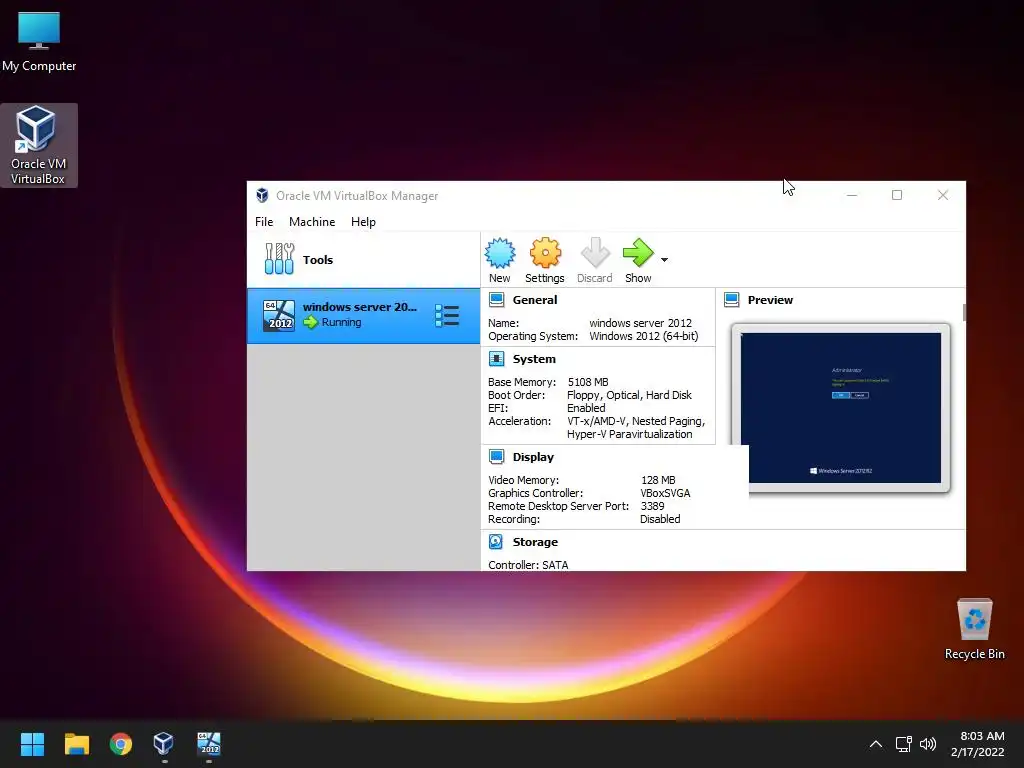Click the Preview section header
Screen dimensions: 1024x768
pos(770,300)
